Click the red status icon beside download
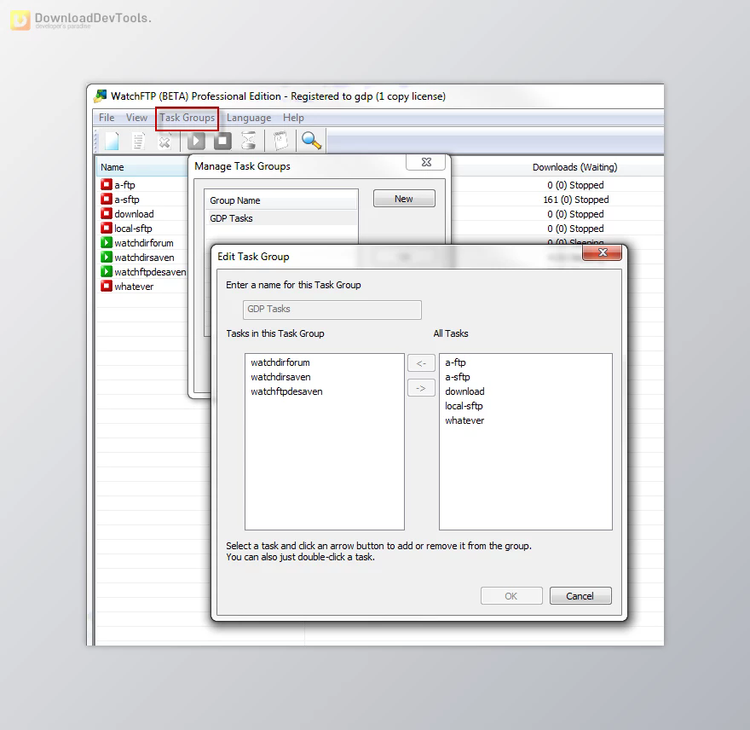Viewport: 750px width, 730px height. pyautogui.click(x=106, y=213)
